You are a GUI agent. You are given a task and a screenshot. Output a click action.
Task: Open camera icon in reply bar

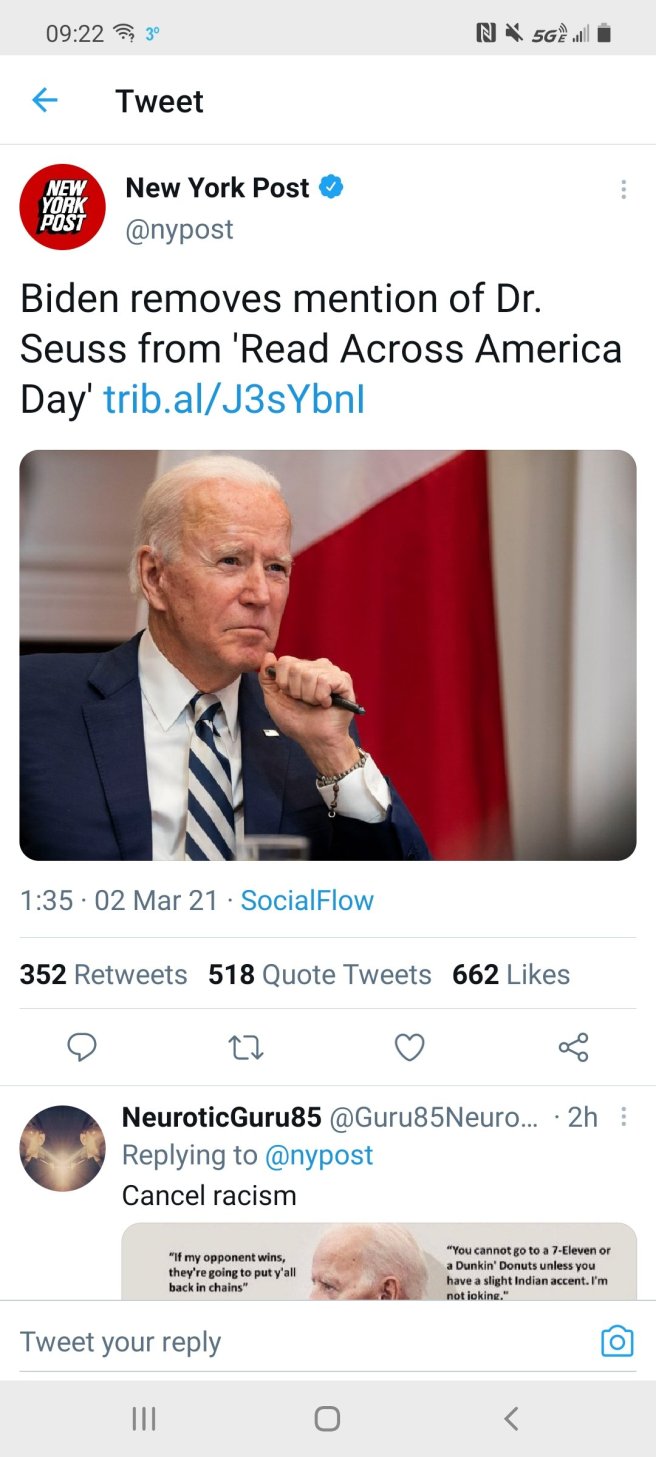(x=616, y=1341)
